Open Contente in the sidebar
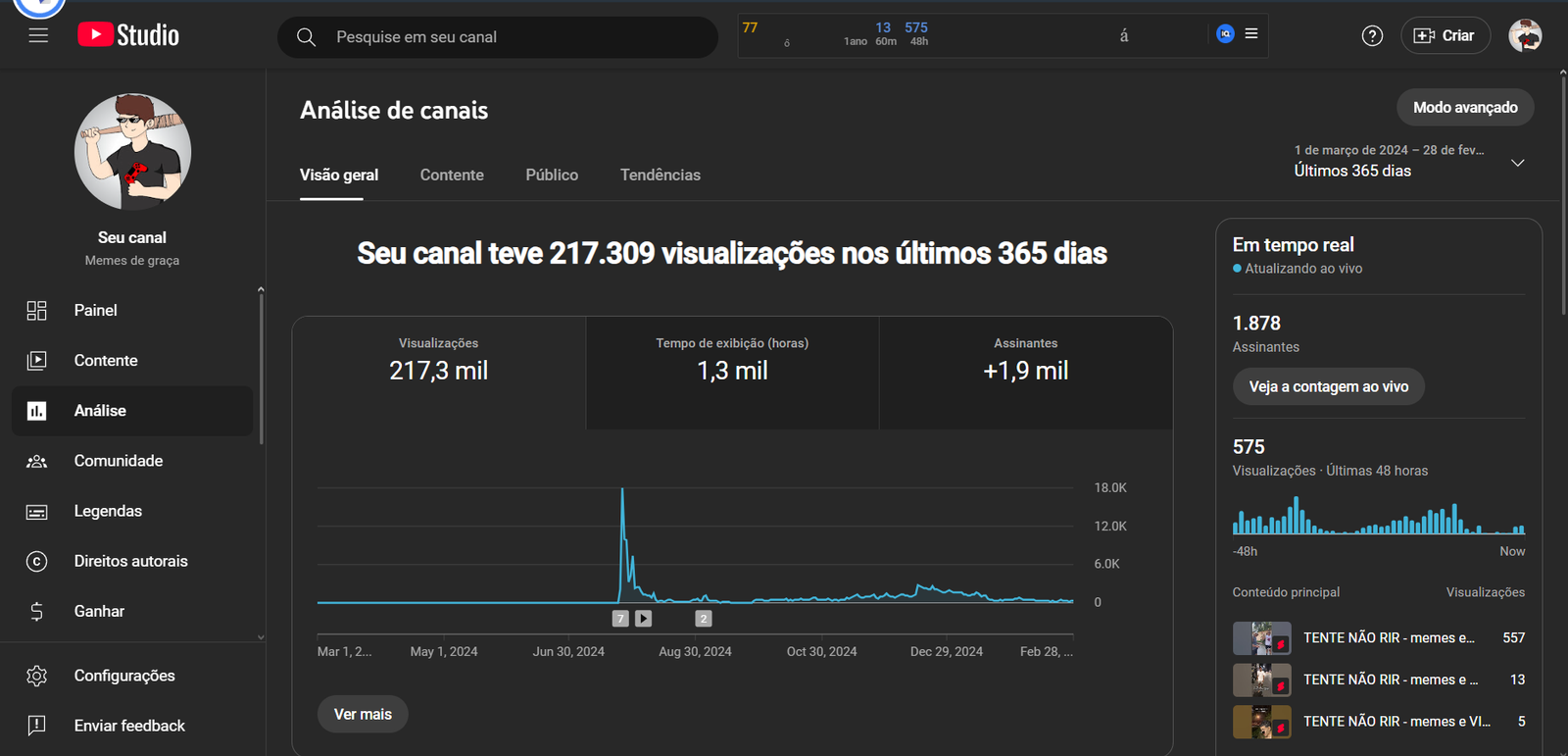This screenshot has height=756, width=1568. coord(132,361)
